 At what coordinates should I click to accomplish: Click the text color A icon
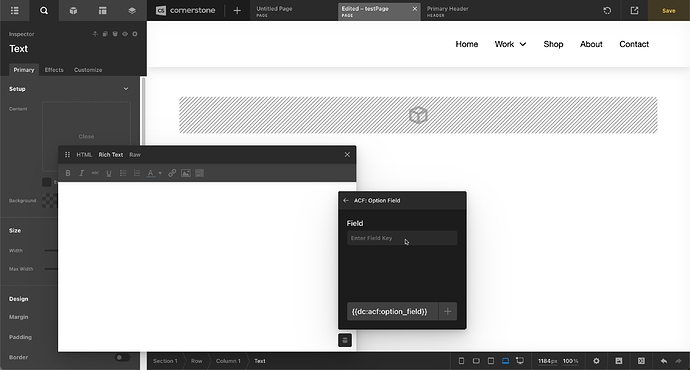tap(150, 173)
